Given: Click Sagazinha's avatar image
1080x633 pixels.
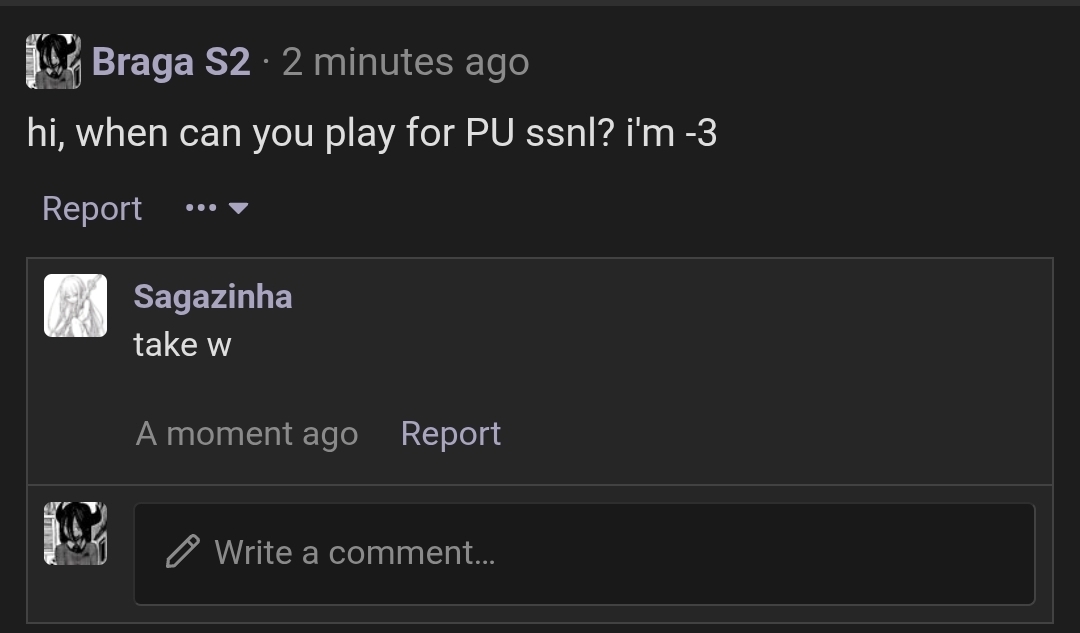Looking at the screenshot, I should (76, 305).
